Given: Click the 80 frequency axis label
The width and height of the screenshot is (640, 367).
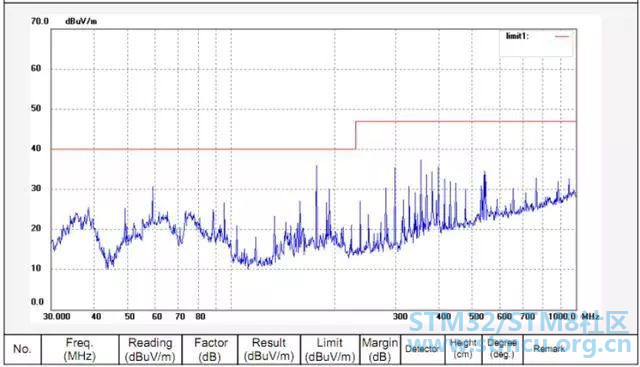Looking at the screenshot, I should pos(200,316).
